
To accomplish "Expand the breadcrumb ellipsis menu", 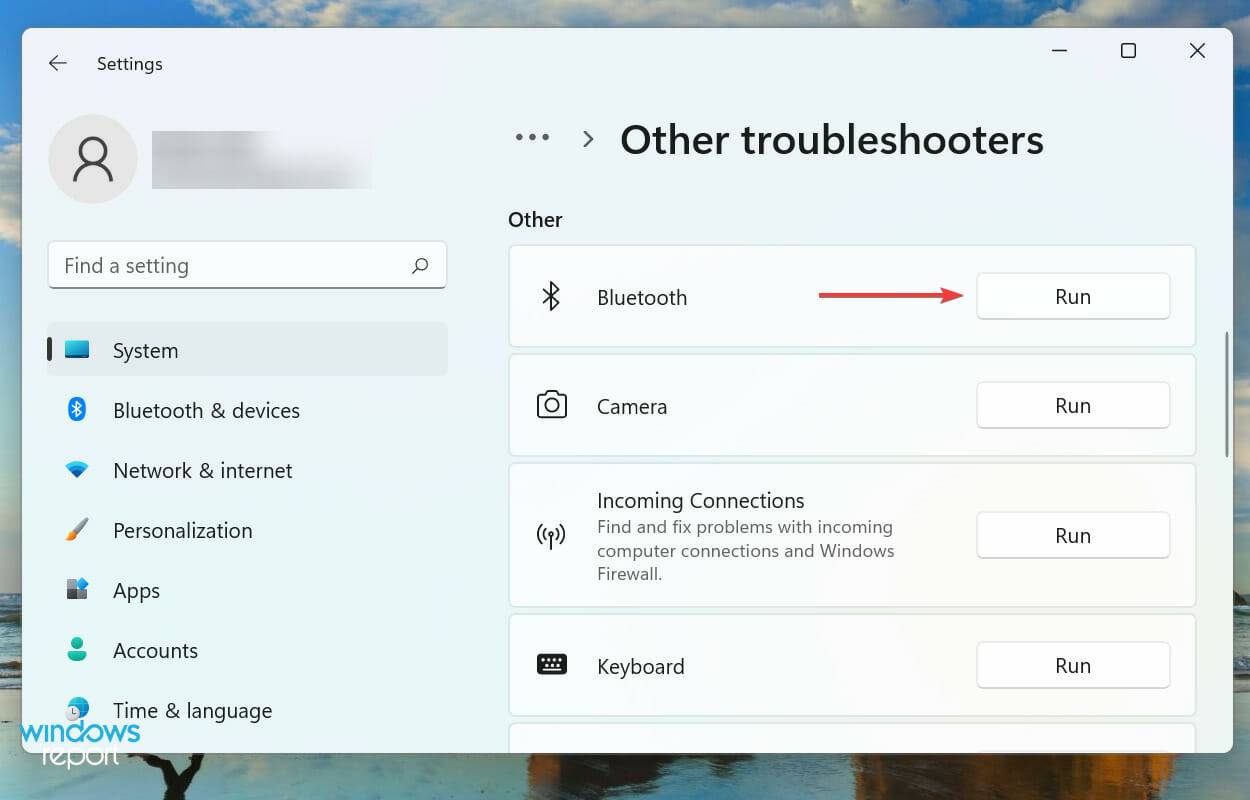I will click(532, 138).
